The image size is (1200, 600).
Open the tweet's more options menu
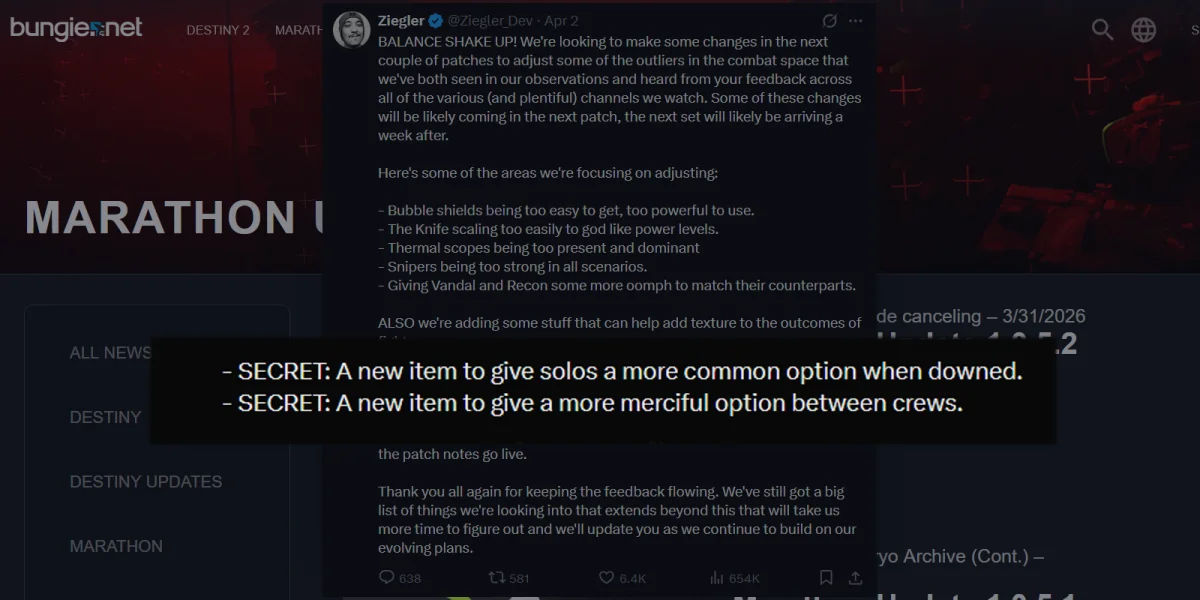(855, 20)
